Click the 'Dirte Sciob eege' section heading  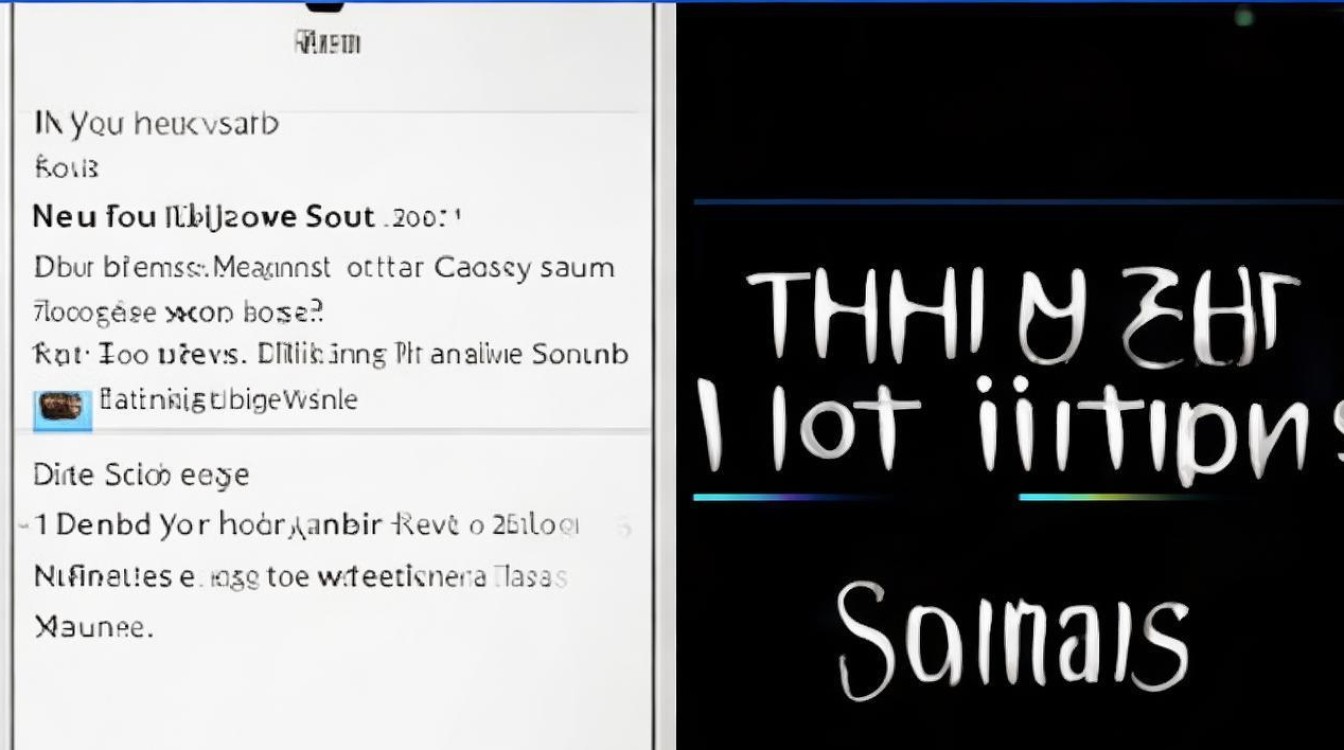[141, 474]
